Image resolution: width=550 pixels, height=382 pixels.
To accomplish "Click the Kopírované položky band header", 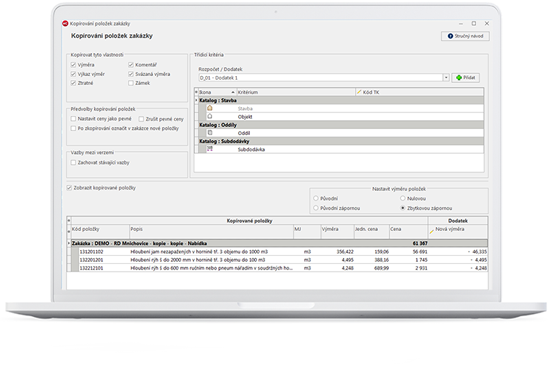I will tap(249, 221).
